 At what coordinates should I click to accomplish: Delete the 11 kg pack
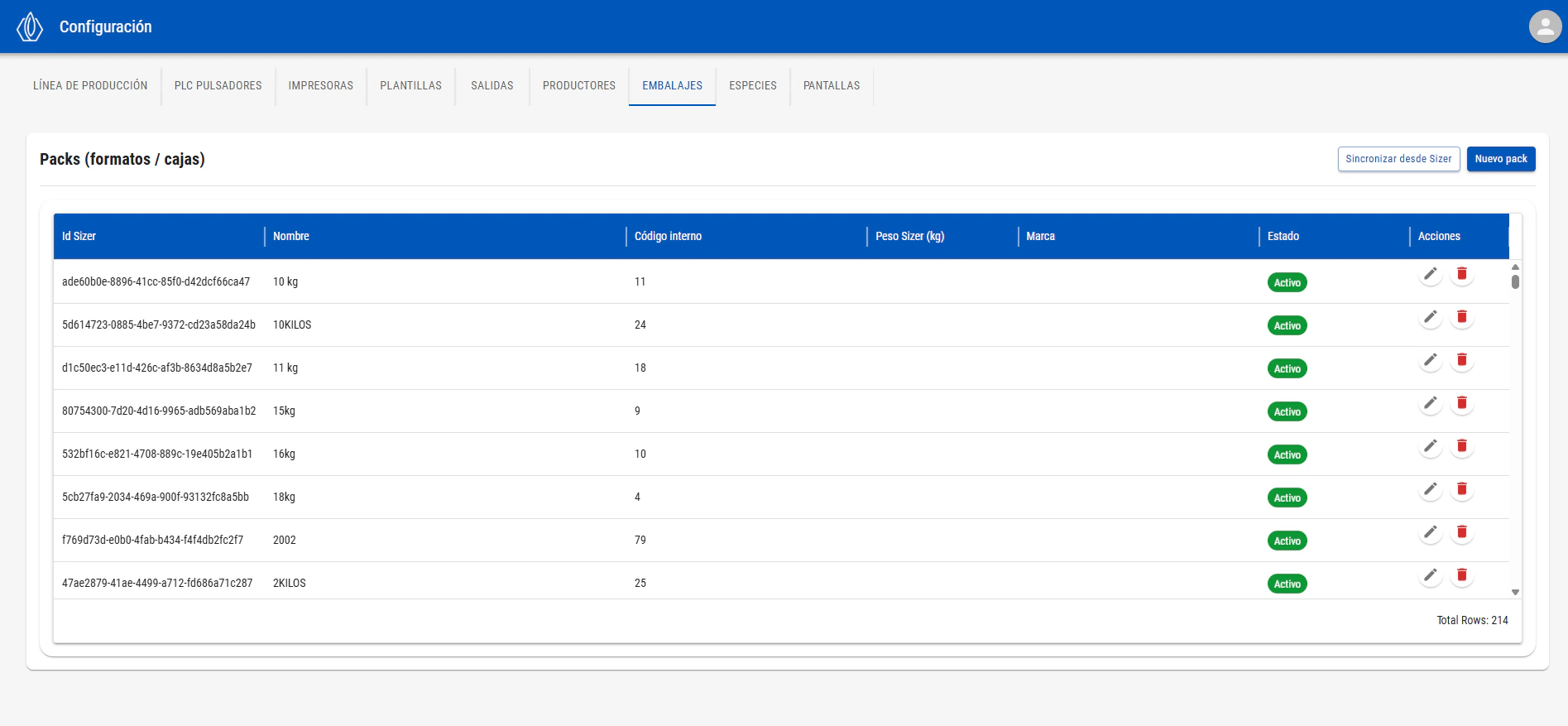pos(1462,360)
